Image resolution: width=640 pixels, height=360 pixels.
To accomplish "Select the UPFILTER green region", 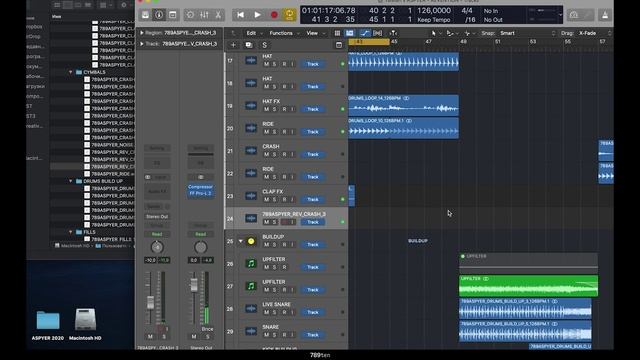I will pos(529,286).
